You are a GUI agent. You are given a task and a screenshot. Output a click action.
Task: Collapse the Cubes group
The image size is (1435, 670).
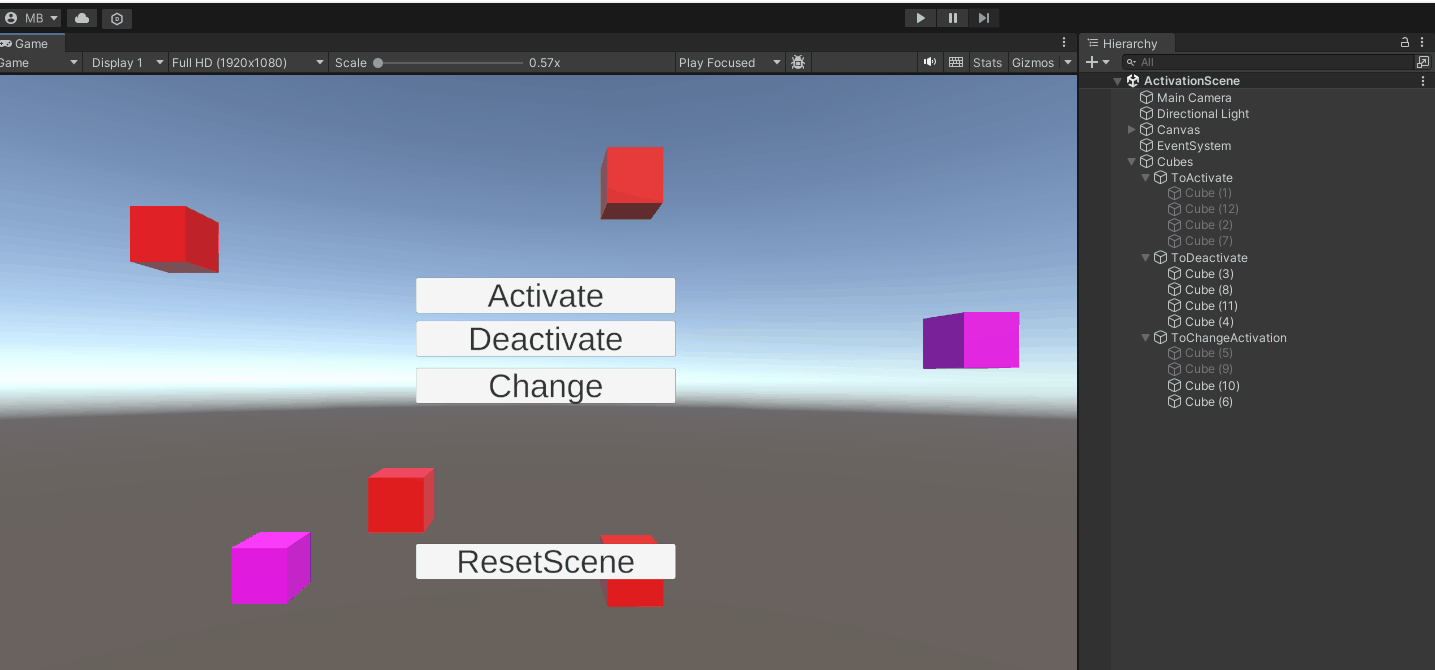pyautogui.click(x=1131, y=162)
